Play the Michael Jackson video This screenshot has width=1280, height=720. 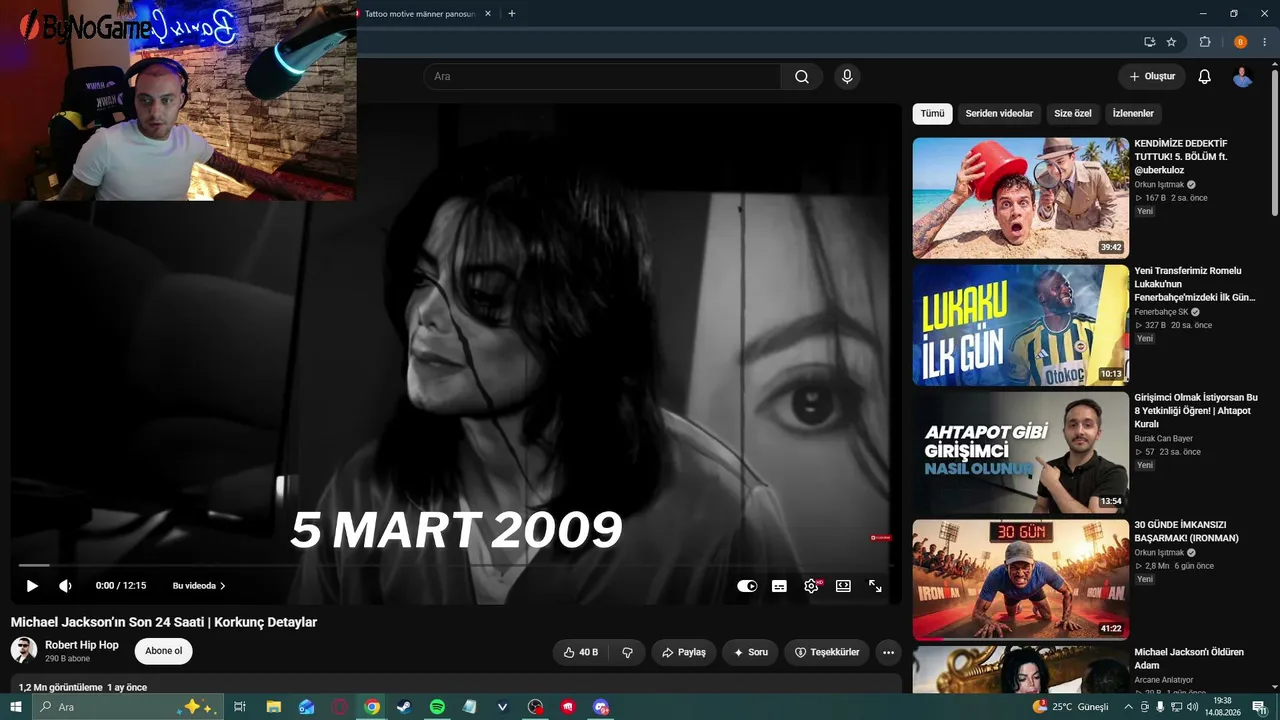[x=32, y=586]
